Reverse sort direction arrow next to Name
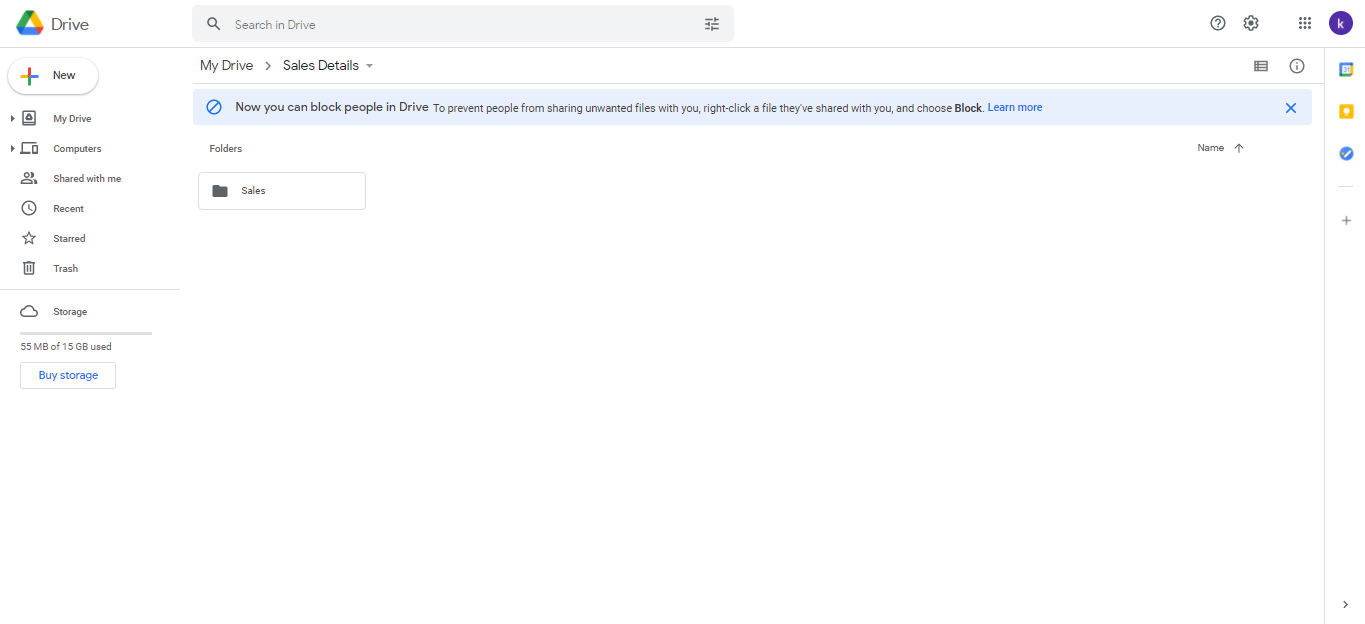Screen dimensions: 1365x624 (x=1239, y=148)
